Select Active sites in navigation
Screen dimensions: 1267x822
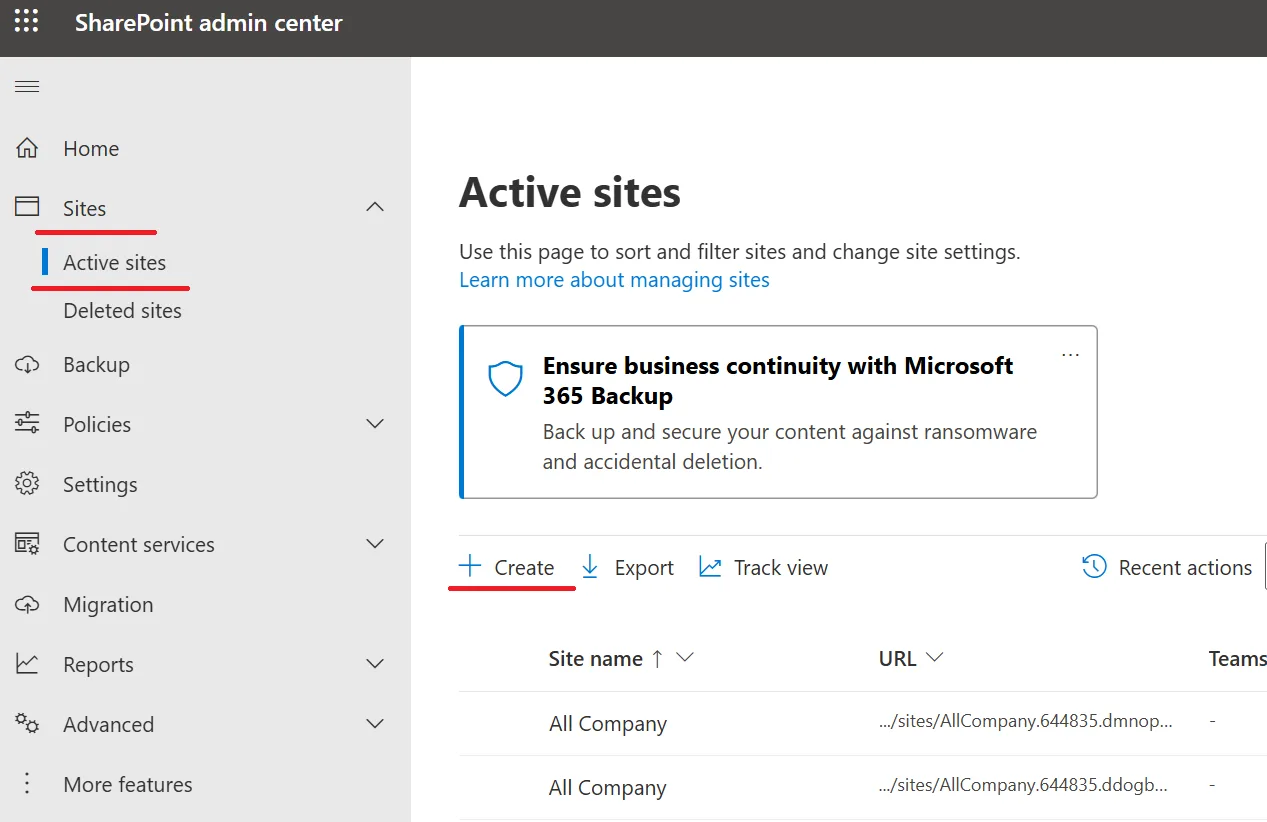tap(115, 262)
